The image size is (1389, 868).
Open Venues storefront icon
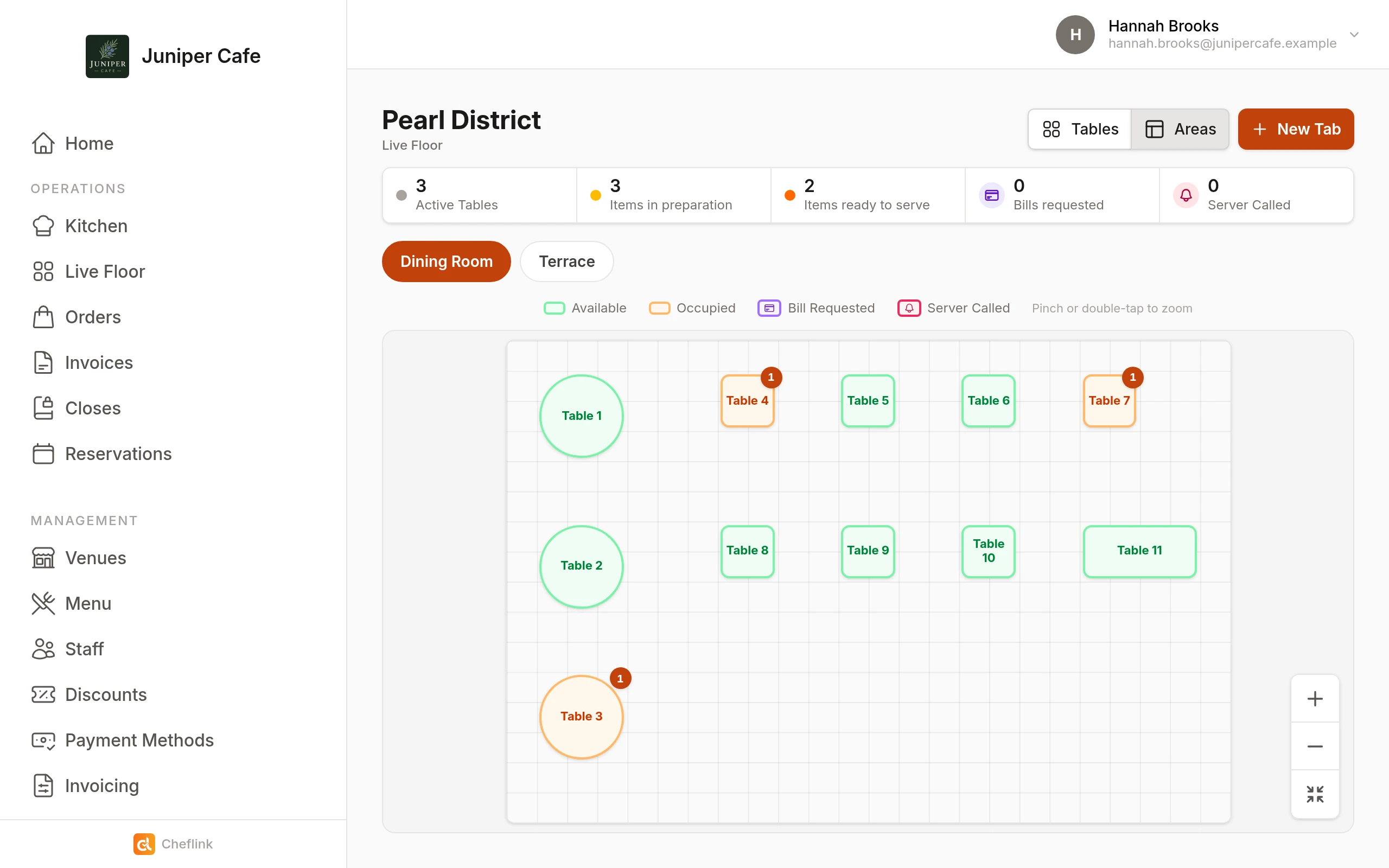(x=43, y=558)
